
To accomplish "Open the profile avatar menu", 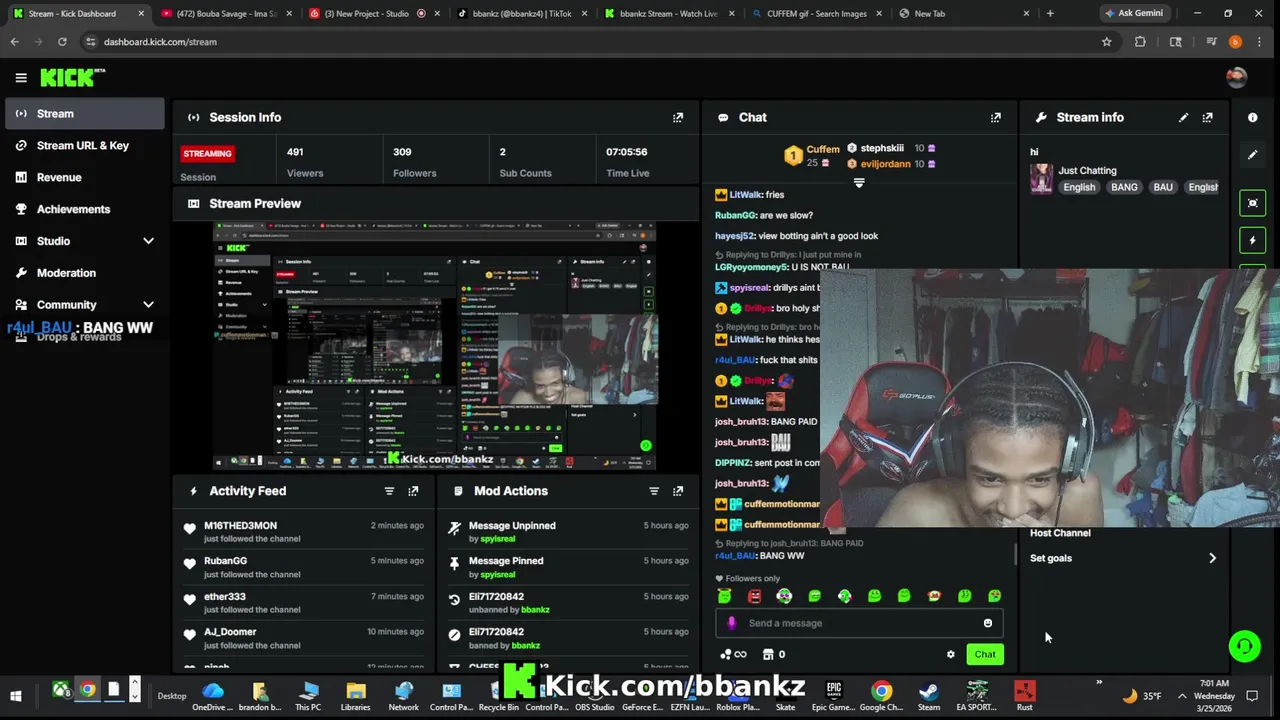I will click(x=1236, y=77).
